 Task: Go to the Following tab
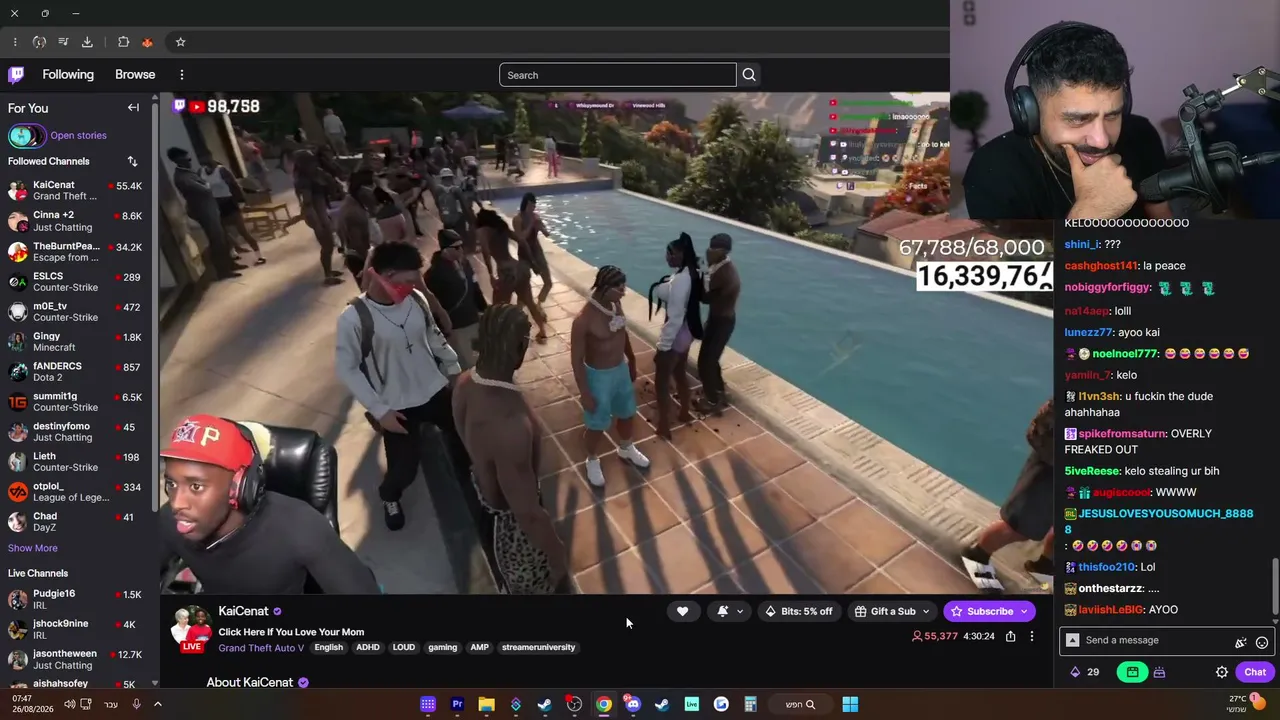coord(68,74)
